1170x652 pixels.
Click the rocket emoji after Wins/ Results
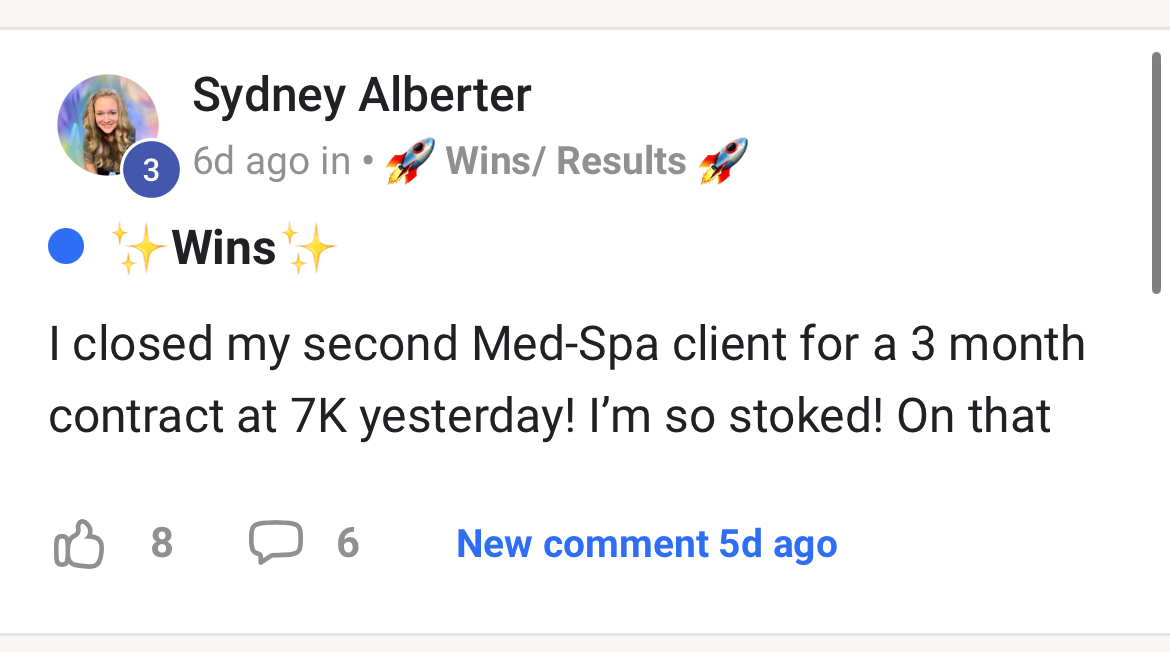click(x=723, y=161)
